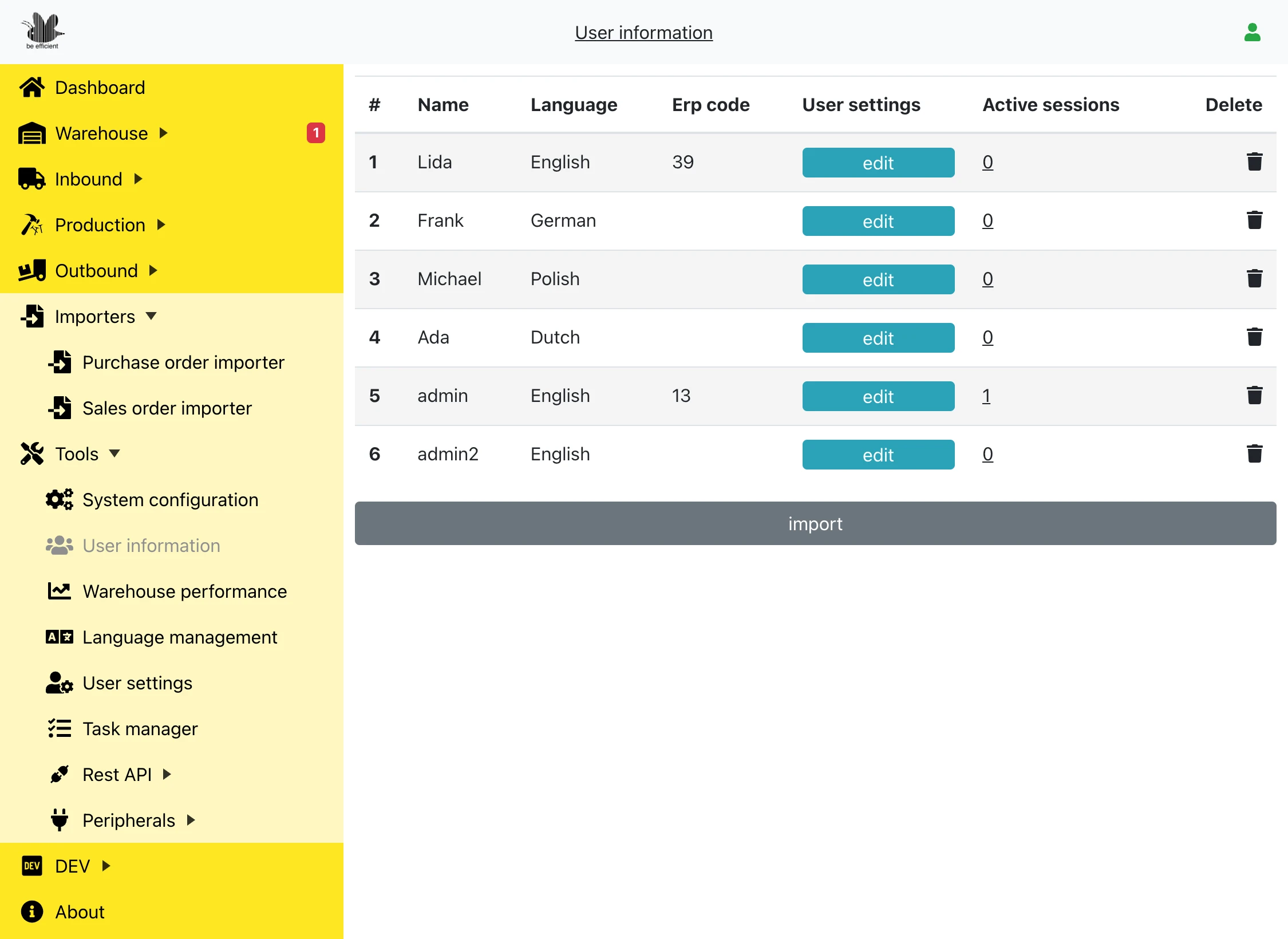Screen dimensions: 1288x939
Task: Click the Task manager list icon
Action: click(60, 728)
